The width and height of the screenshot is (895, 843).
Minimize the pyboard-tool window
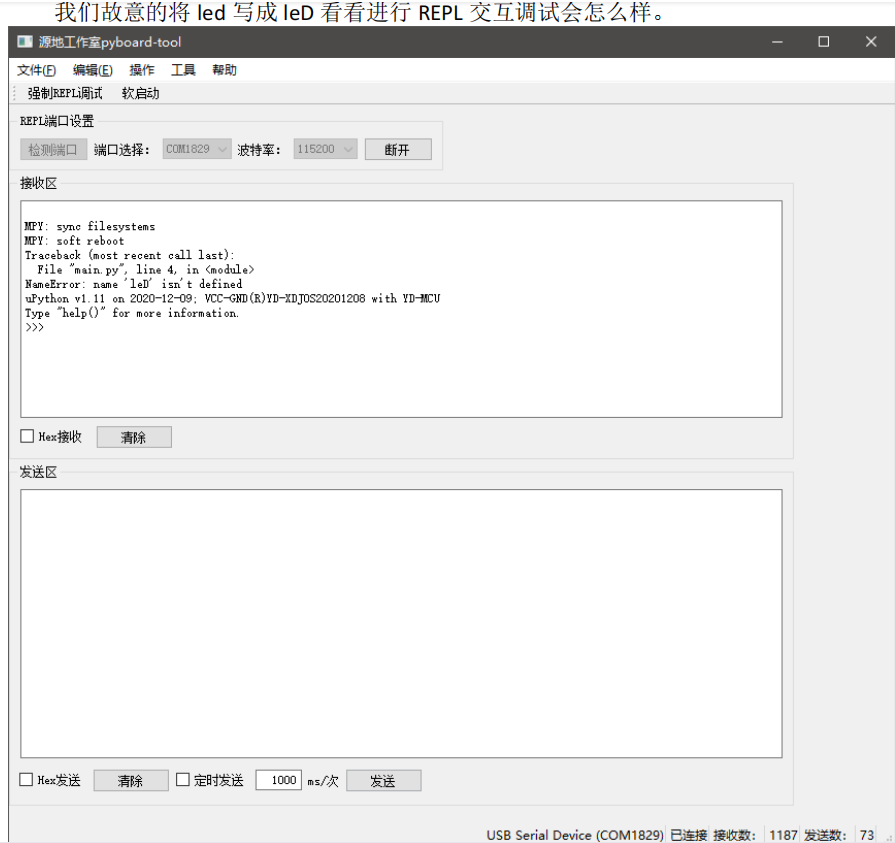777,42
